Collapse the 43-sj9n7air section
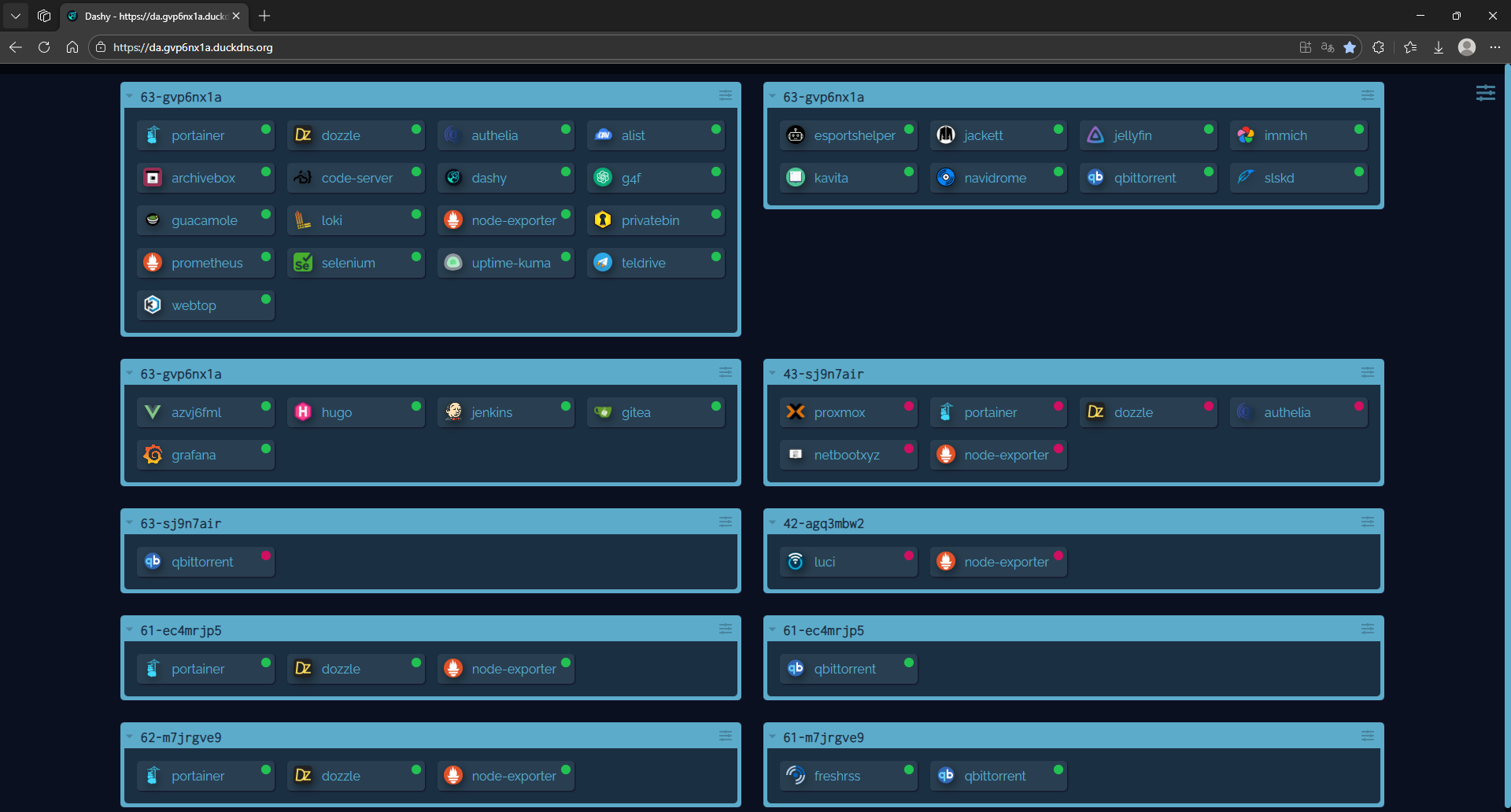The image size is (1511, 812). 773,374
